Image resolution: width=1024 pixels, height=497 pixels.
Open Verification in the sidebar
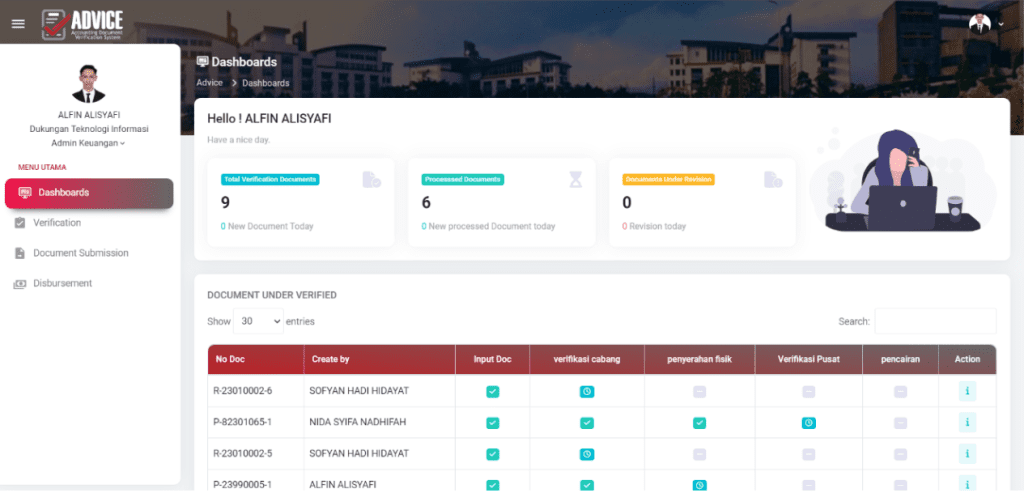pos(57,223)
